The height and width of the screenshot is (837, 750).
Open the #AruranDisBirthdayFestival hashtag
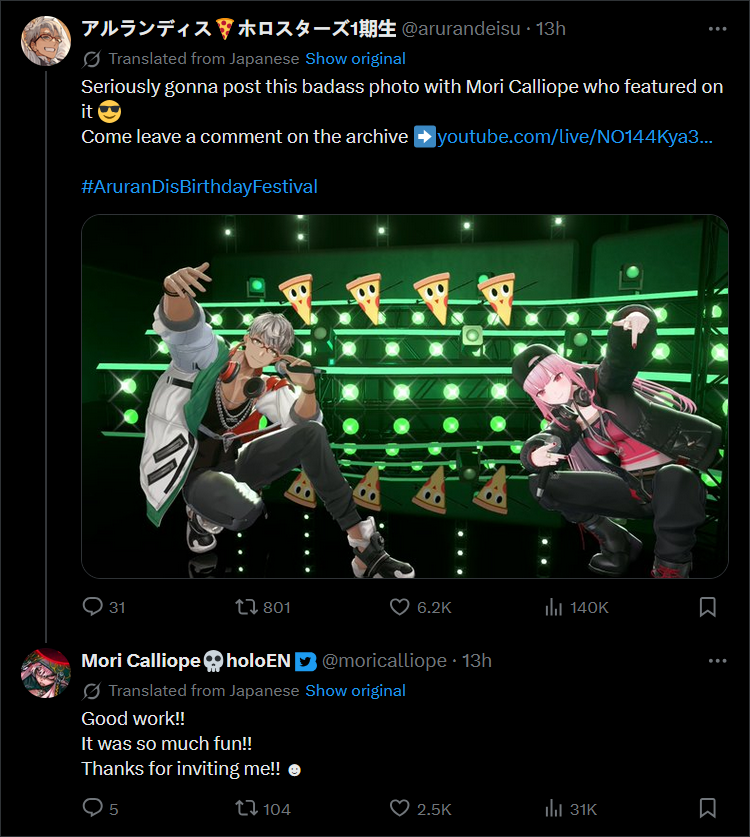[x=199, y=186]
